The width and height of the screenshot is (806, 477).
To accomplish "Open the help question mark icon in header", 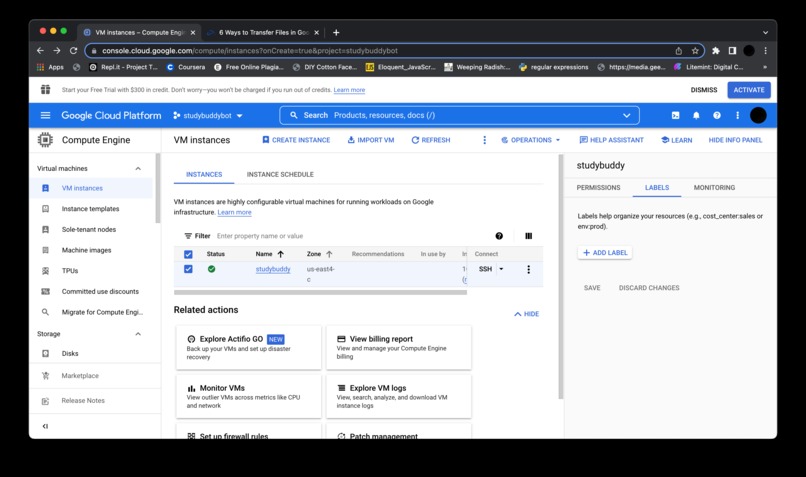I will coord(717,115).
